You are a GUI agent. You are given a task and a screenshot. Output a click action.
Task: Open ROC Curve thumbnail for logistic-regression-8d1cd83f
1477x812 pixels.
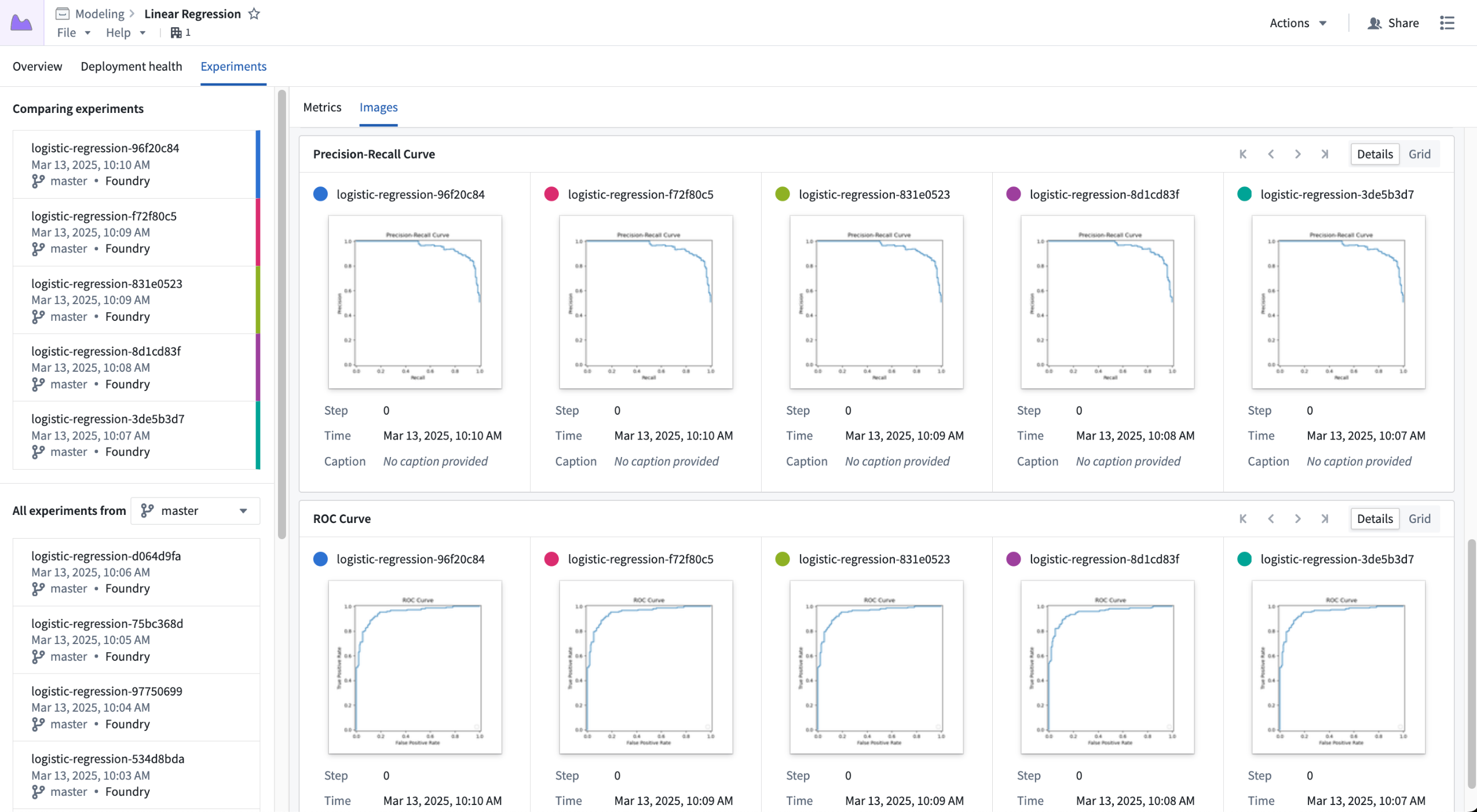pos(1107,667)
